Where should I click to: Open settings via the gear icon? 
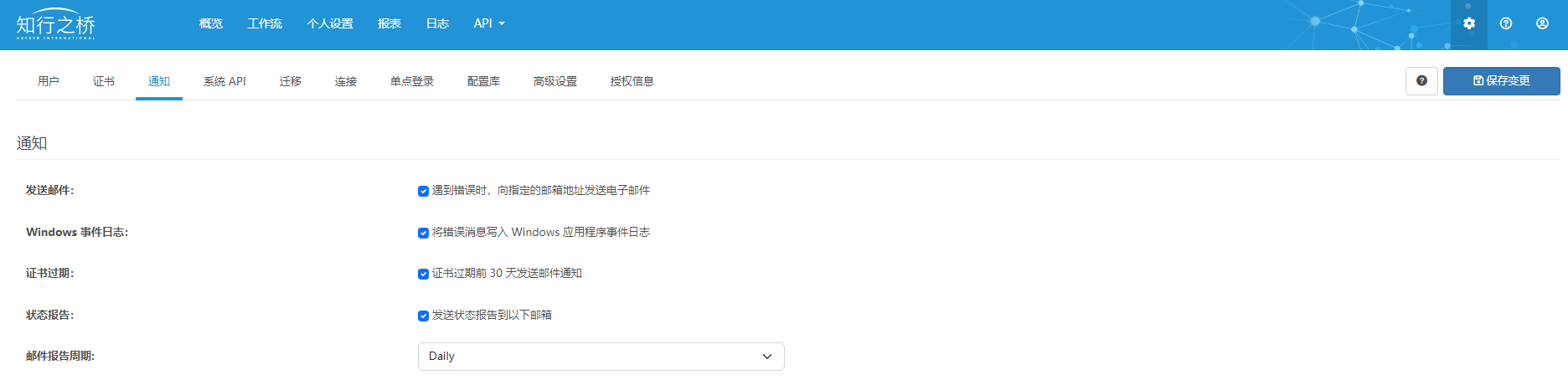[1468, 23]
